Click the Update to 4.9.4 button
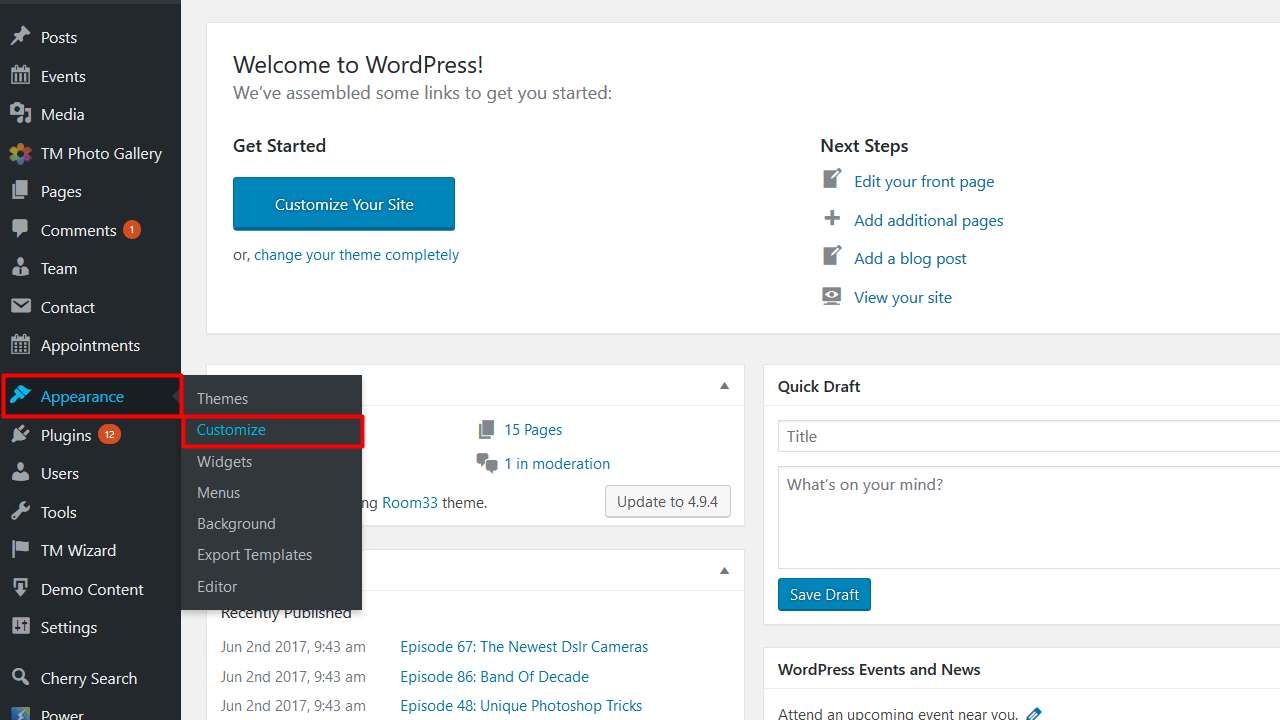 (x=667, y=502)
